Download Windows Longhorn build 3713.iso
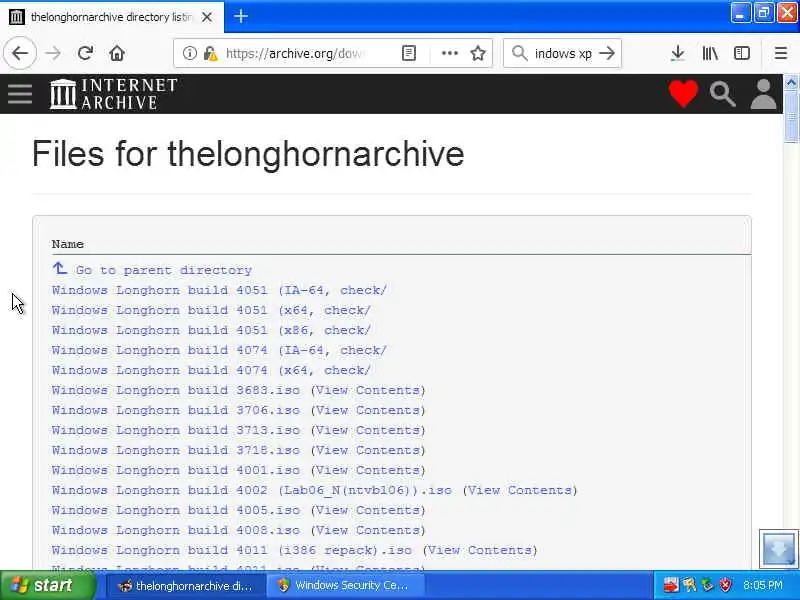Screen dimensions: 800x600 point(176,430)
